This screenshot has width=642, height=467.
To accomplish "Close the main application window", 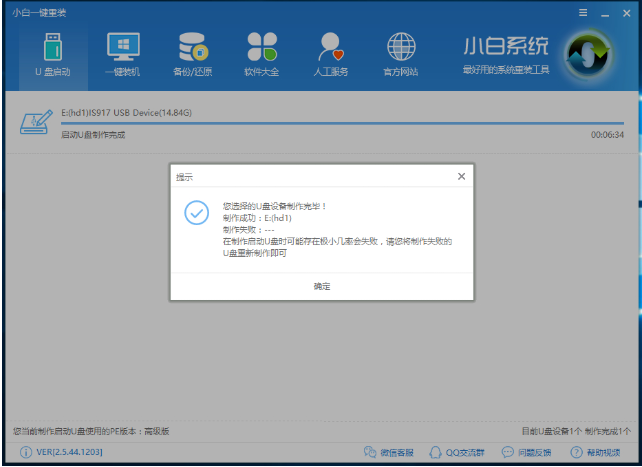I will click(x=626, y=13).
